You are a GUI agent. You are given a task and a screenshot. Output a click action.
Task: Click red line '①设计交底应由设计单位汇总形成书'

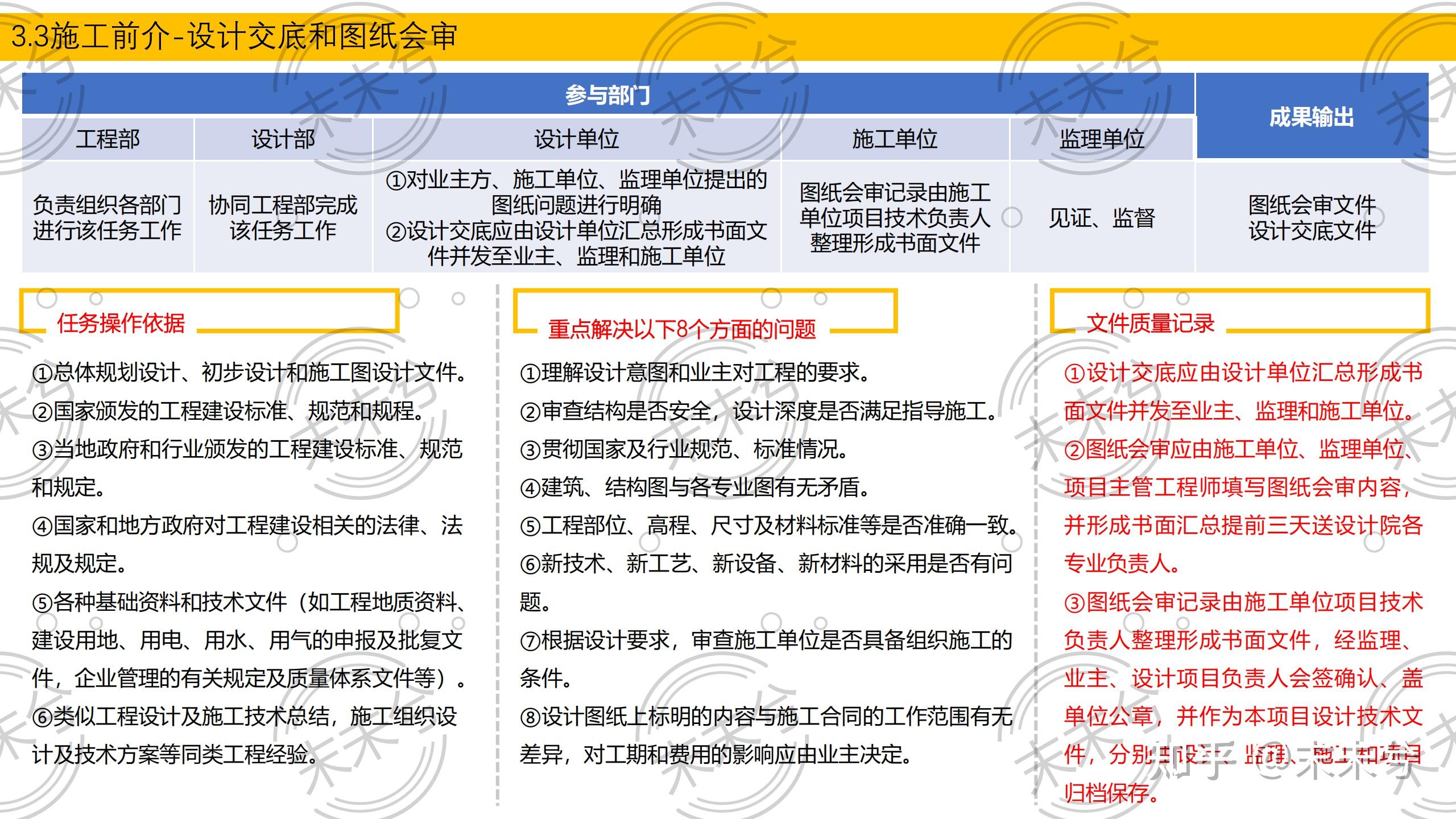(x=1243, y=373)
